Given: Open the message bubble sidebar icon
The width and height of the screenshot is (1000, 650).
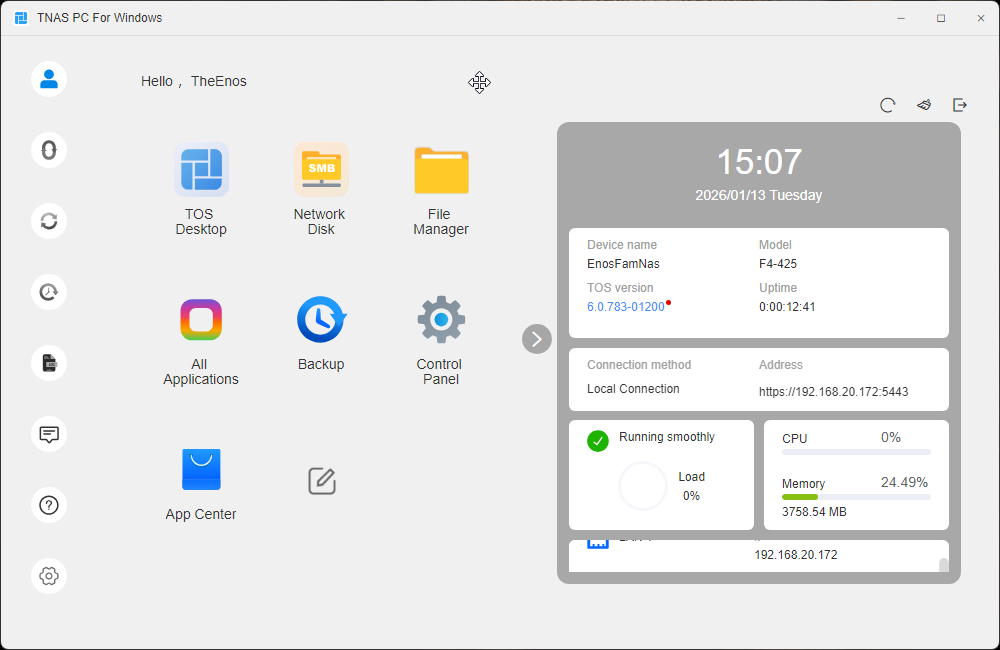Looking at the screenshot, I should 49,434.
